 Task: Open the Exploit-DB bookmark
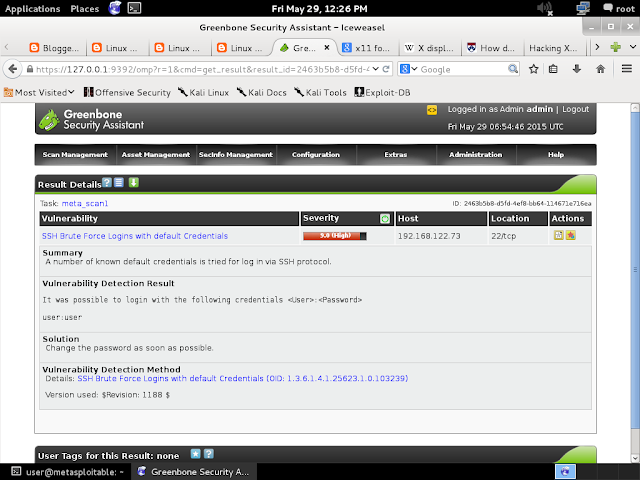click(x=382, y=93)
